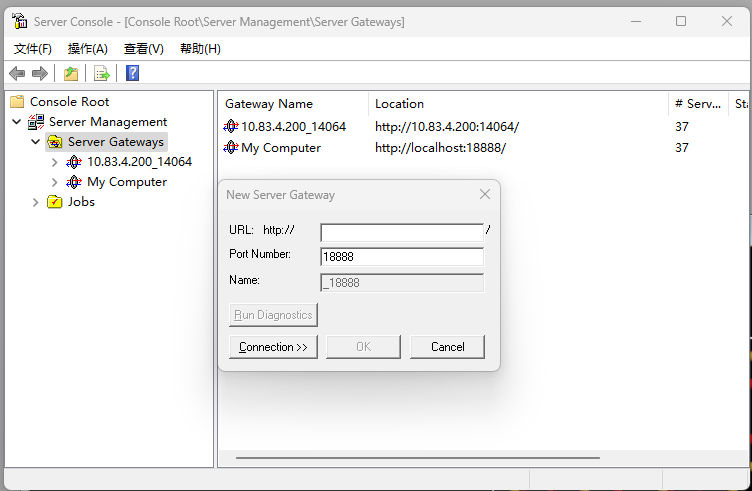
Task: Close the New Server Gateway dialog
Action: tap(485, 195)
